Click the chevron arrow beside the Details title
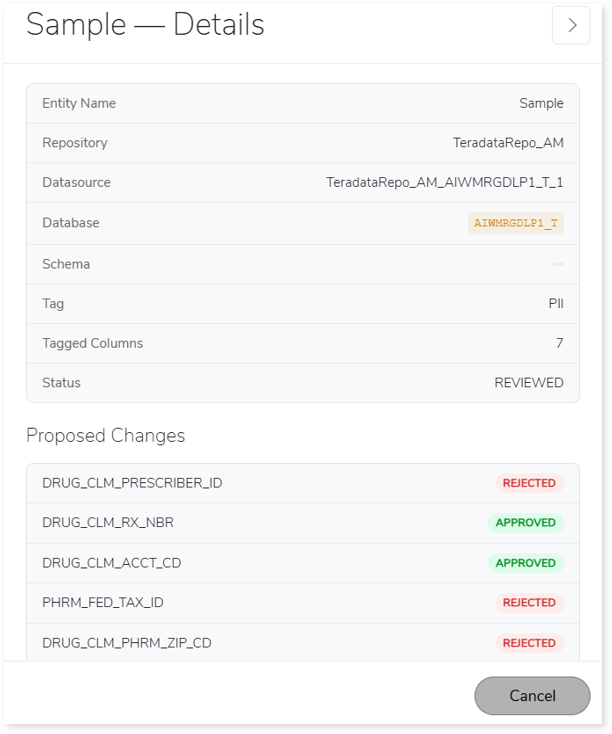 [x=571, y=26]
